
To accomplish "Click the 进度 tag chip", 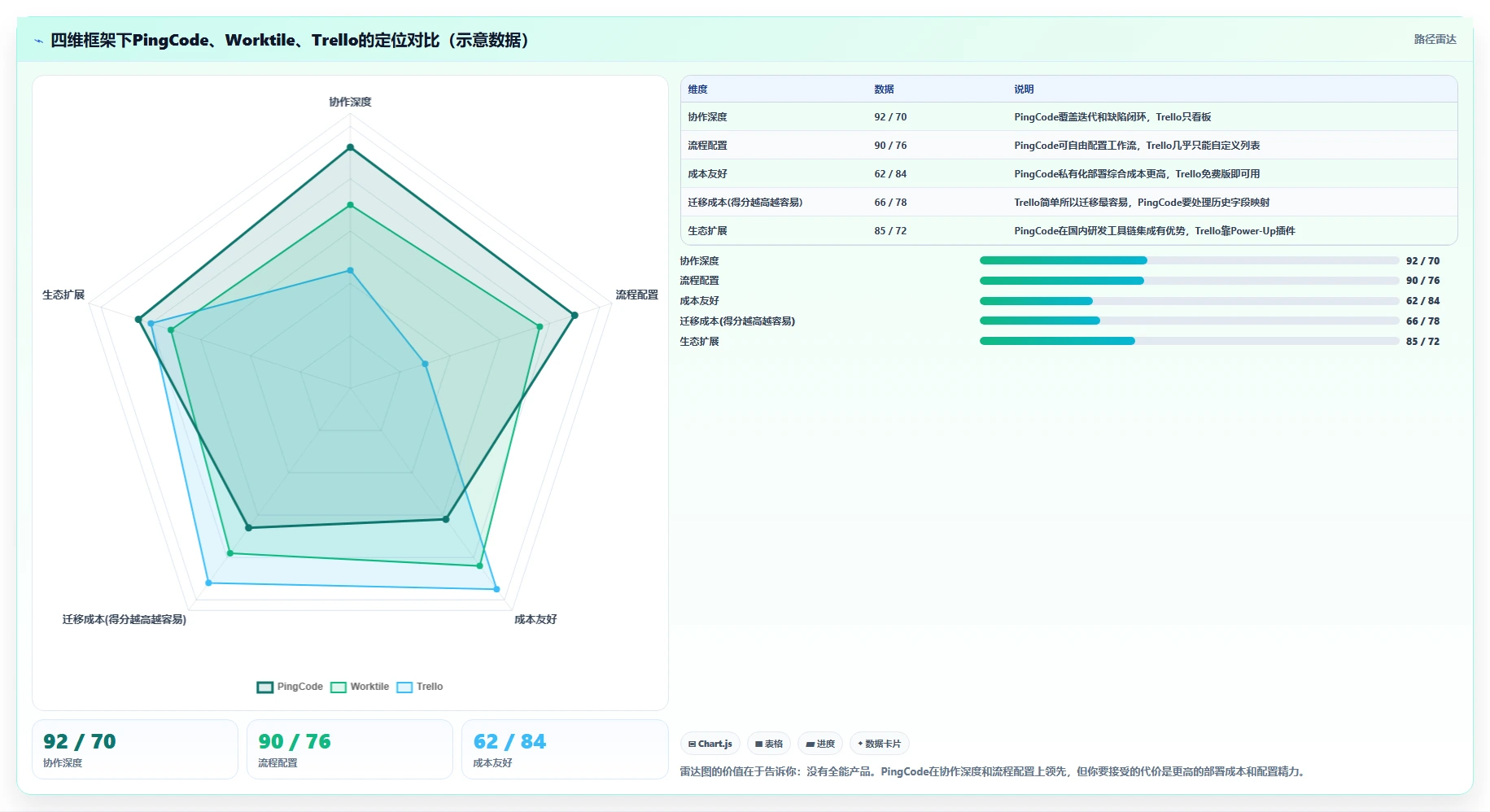I will coord(820,744).
